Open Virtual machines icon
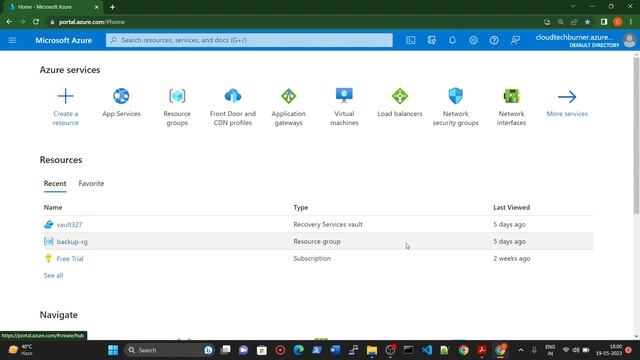The height and width of the screenshot is (360, 640). 344,96
